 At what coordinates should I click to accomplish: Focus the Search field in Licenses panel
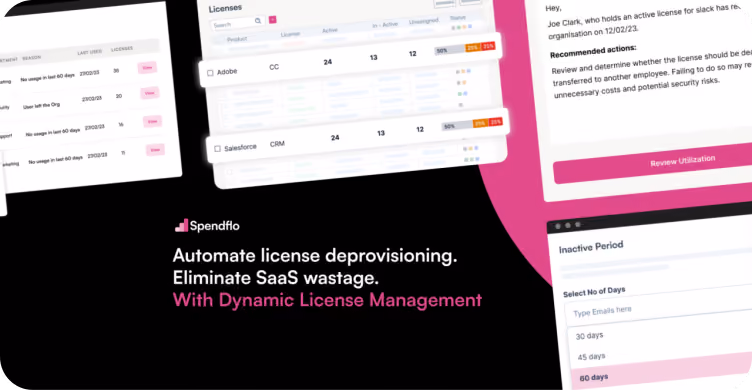pos(237,23)
